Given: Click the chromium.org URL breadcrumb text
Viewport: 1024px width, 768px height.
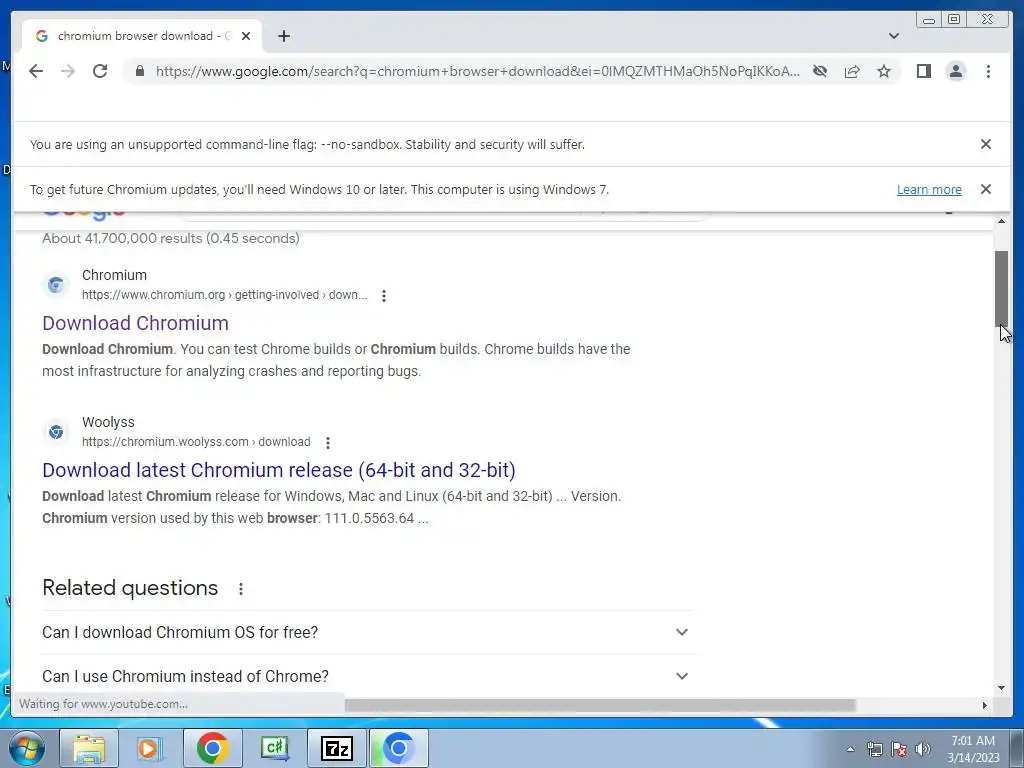Looking at the screenshot, I should click(225, 295).
